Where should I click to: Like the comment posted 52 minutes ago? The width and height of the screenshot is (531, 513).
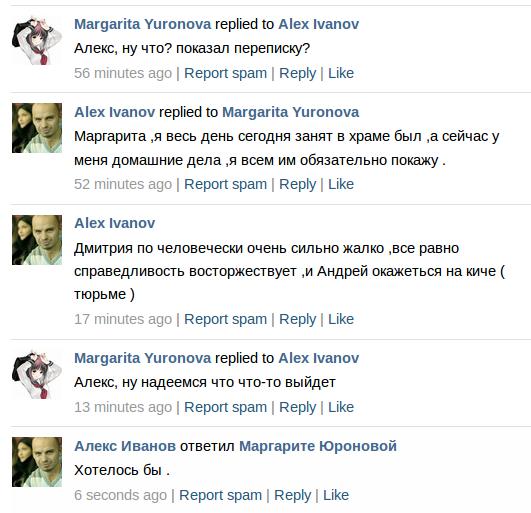pyautogui.click(x=341, y=184)
